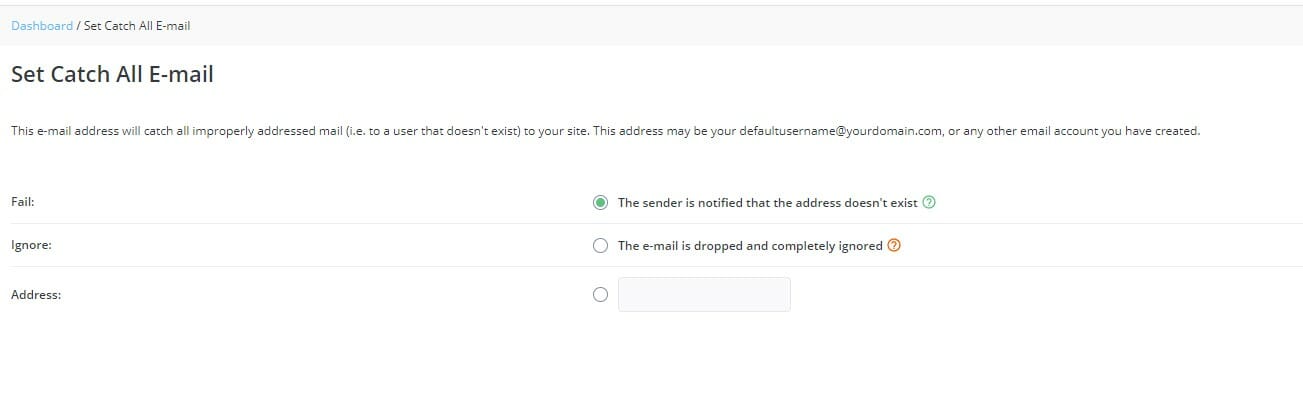This screenshot has width=1303, height=418.
Task: Open the Dashboard breadcrumb link
Action: (x=42, y=26)
